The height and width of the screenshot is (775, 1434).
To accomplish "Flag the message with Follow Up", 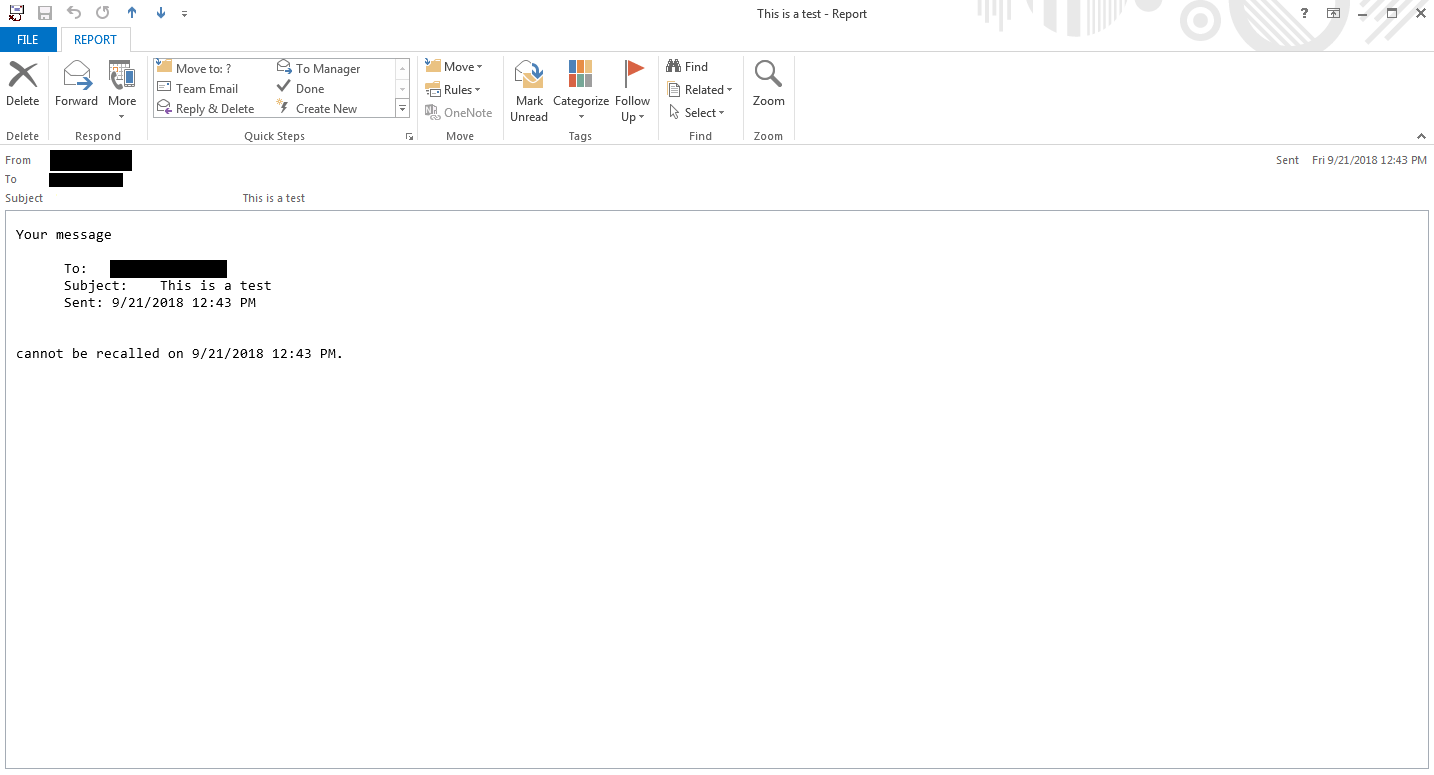I will (632, 90).
